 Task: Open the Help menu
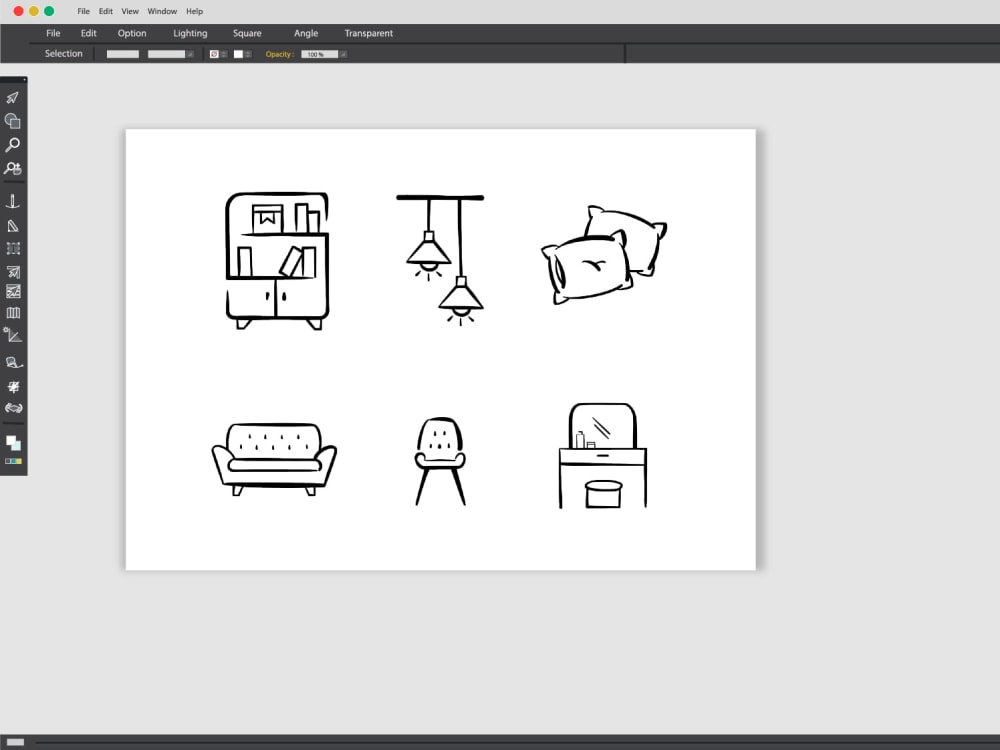(195, 11)
